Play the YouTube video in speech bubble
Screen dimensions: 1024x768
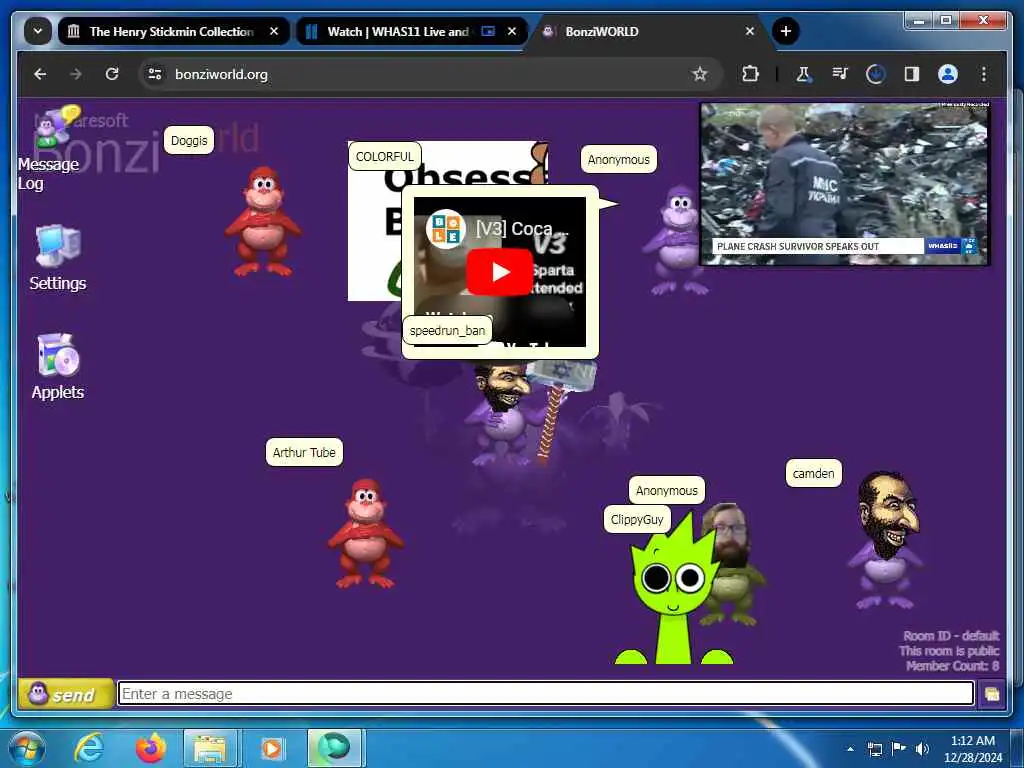tap(500, 272)
